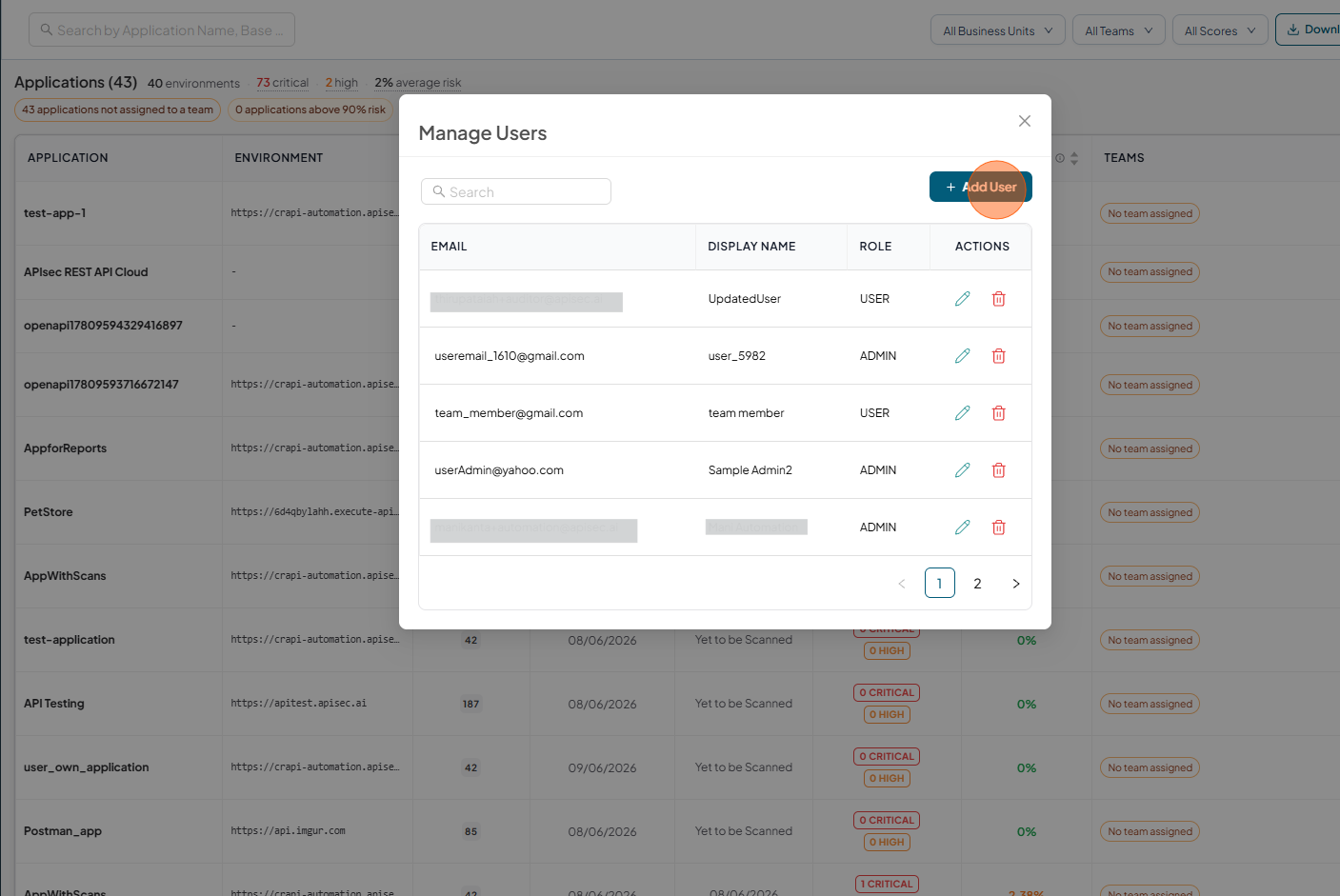Click 43 applications not assigned to a team chip
Viewport: 1340px width, 896px height.
coord(117,110)
